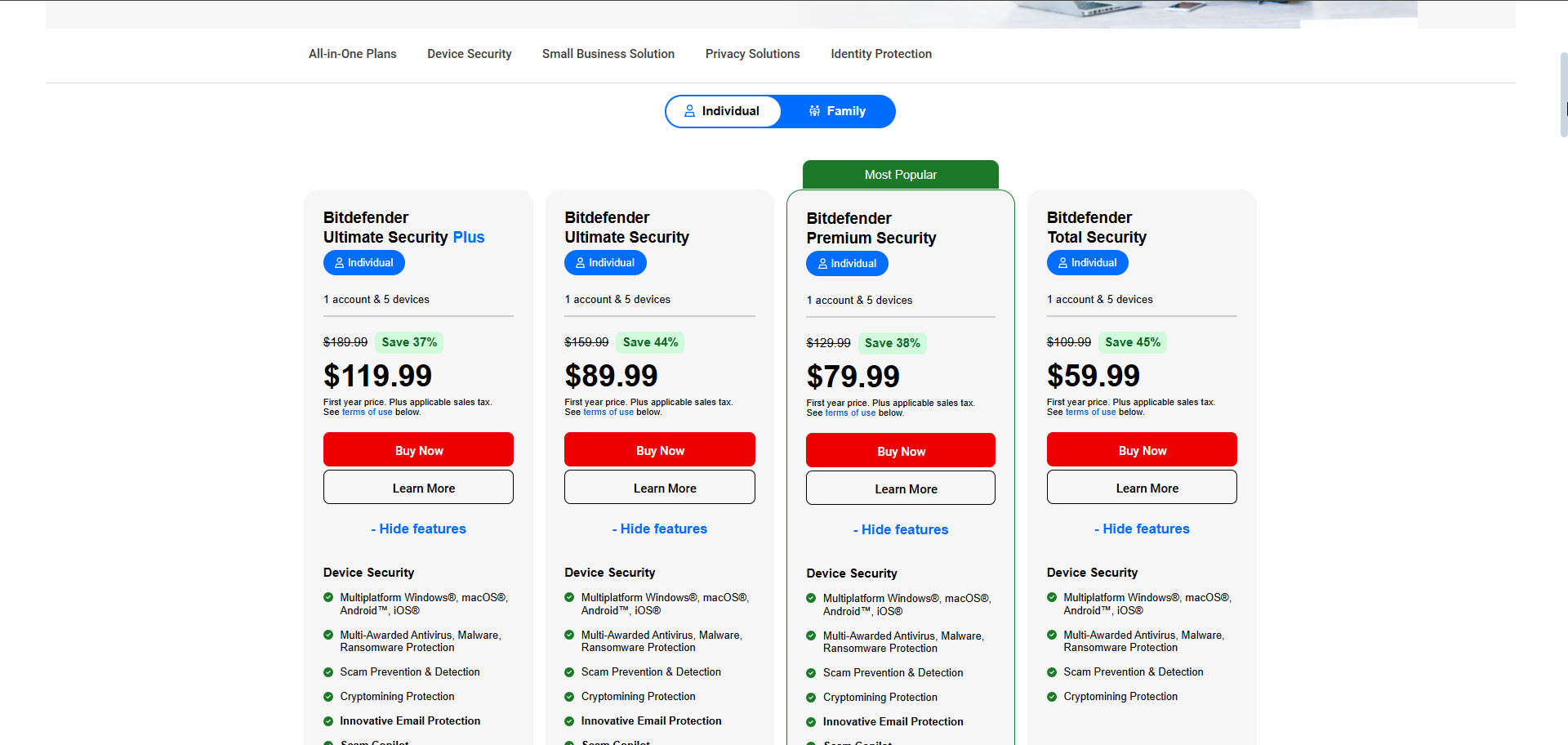Click Innovative Email Protection in Premium Security

(893, 722)
